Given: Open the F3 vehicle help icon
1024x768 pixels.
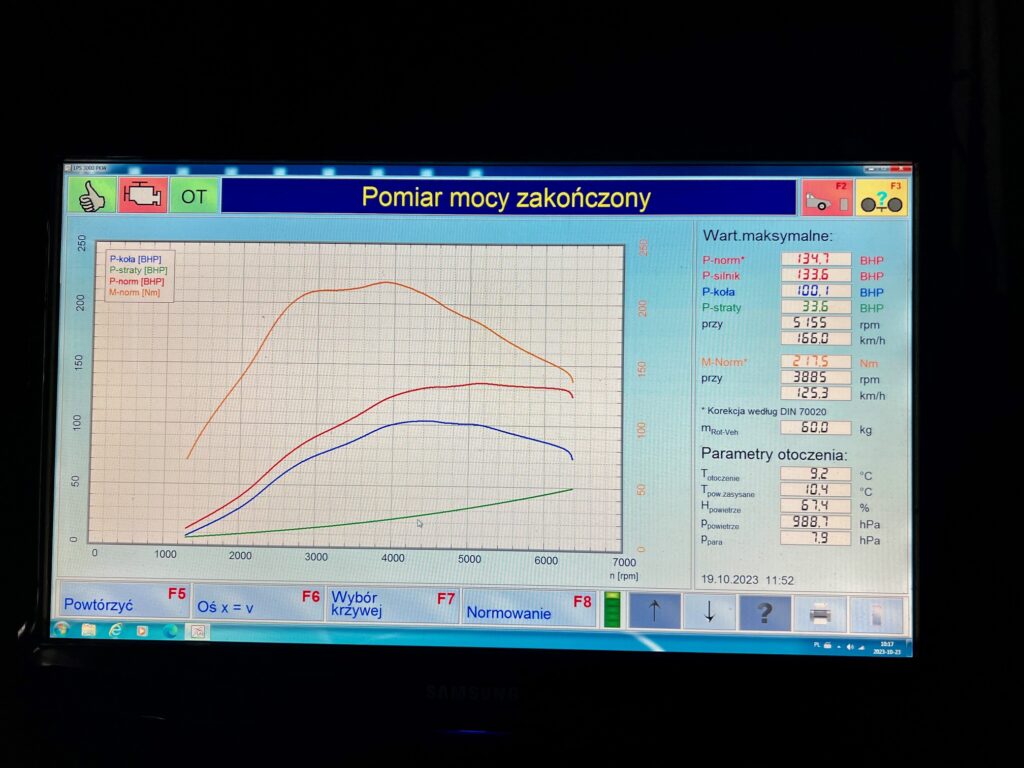Looking at the screenshot, I should click(882, 198).
